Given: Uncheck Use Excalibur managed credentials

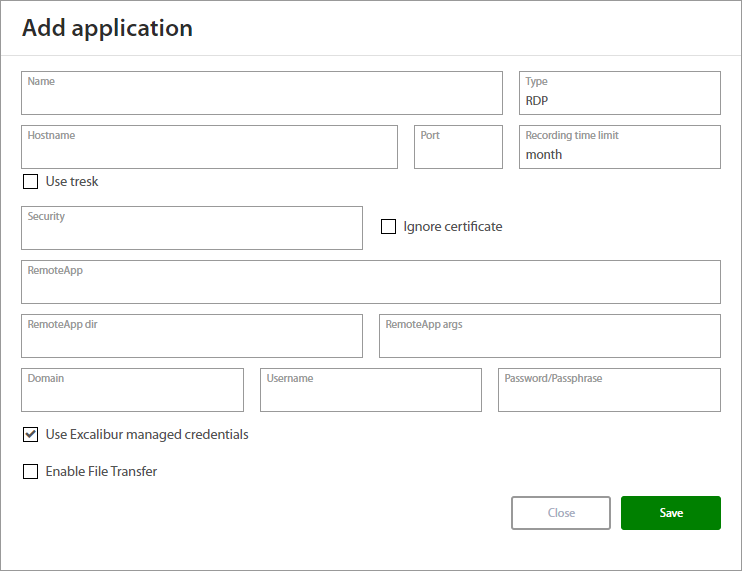Looking at the screenshot, I should click(x=31, y=435).
